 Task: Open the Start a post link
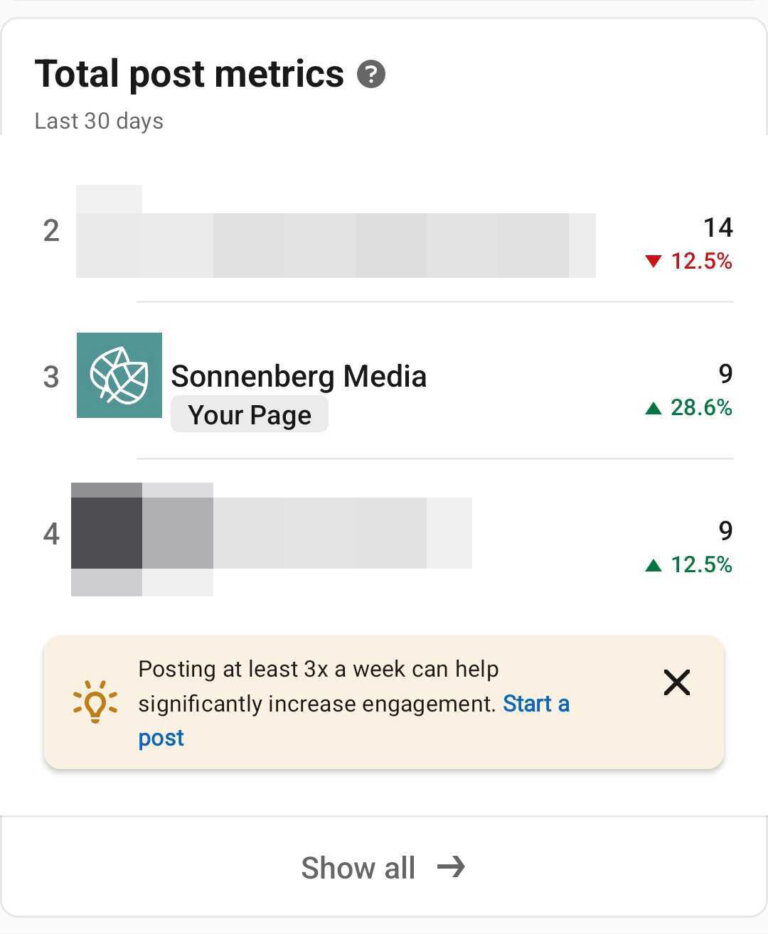pyautogui.click(x=537, y=704)
